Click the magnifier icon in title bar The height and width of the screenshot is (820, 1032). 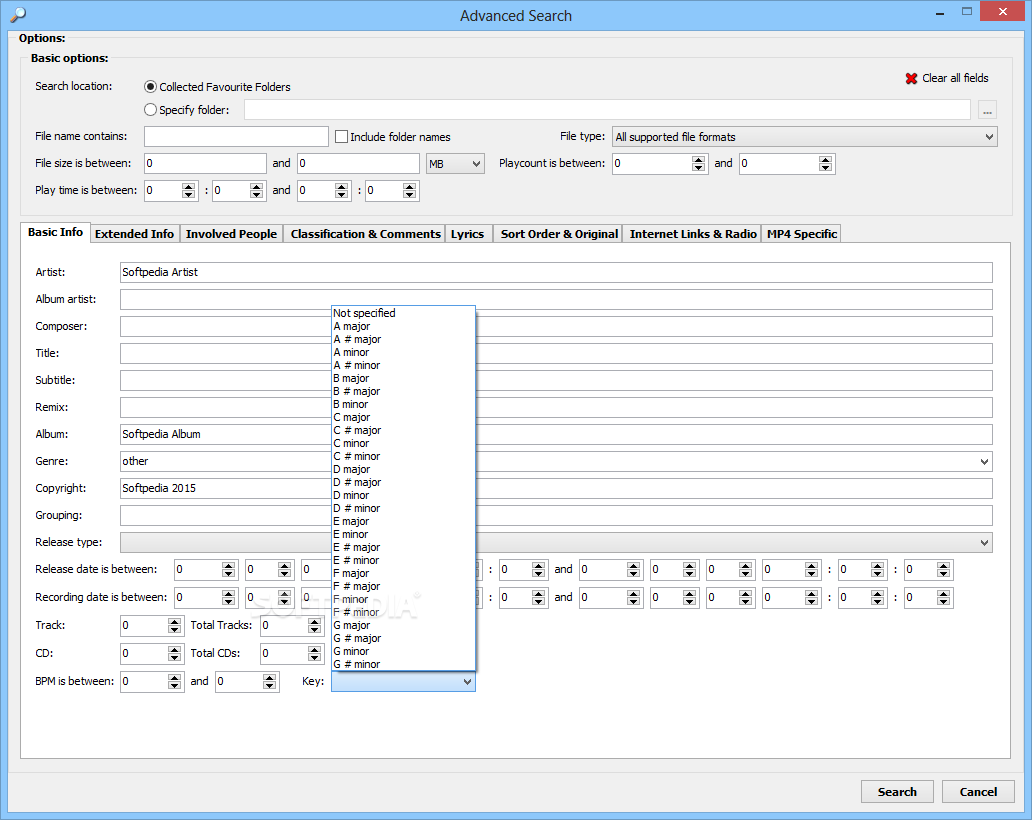[x=17, y=15]
